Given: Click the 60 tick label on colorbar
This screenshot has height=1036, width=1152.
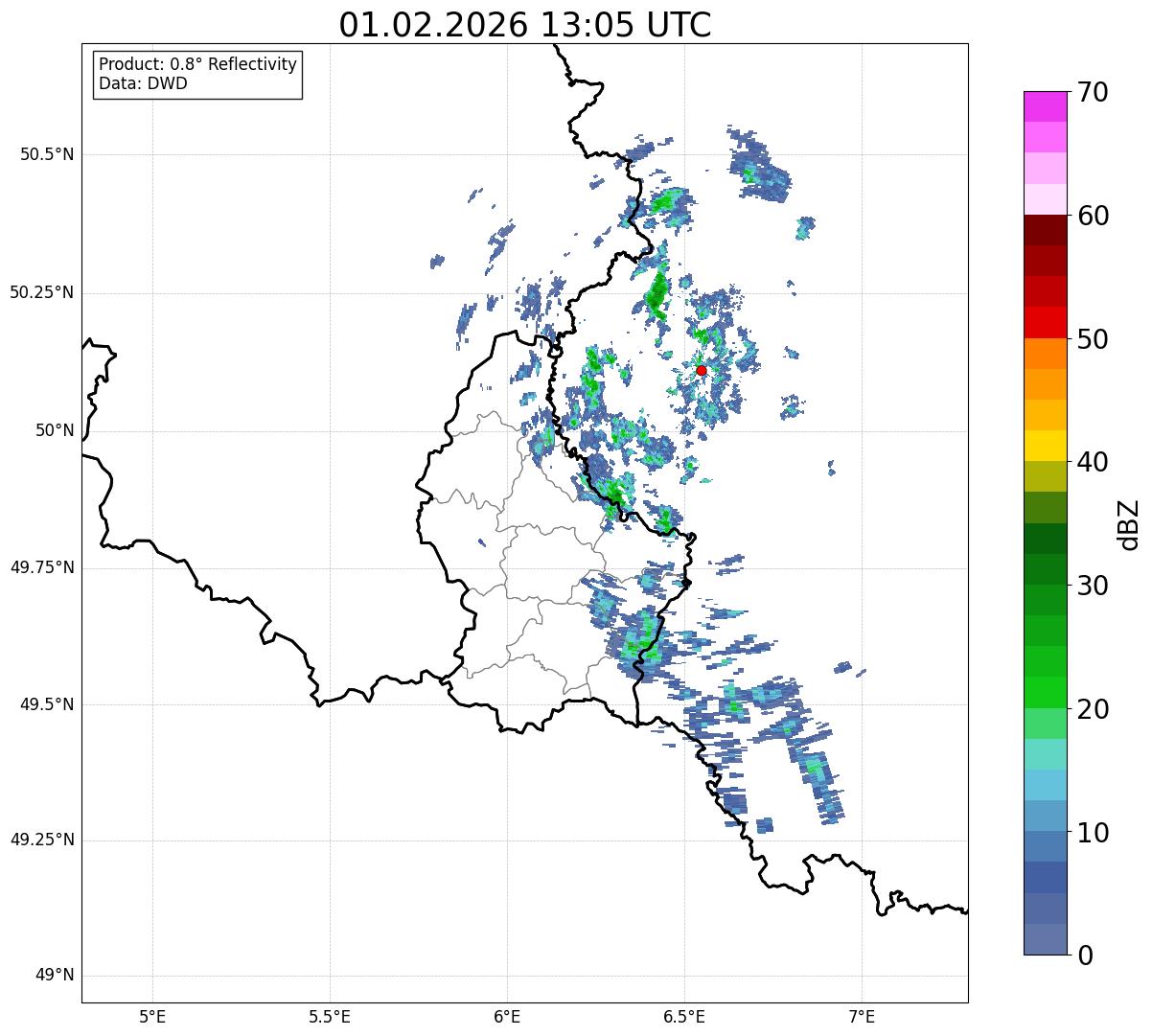Looking at the screenshot, I should 1093,216.
